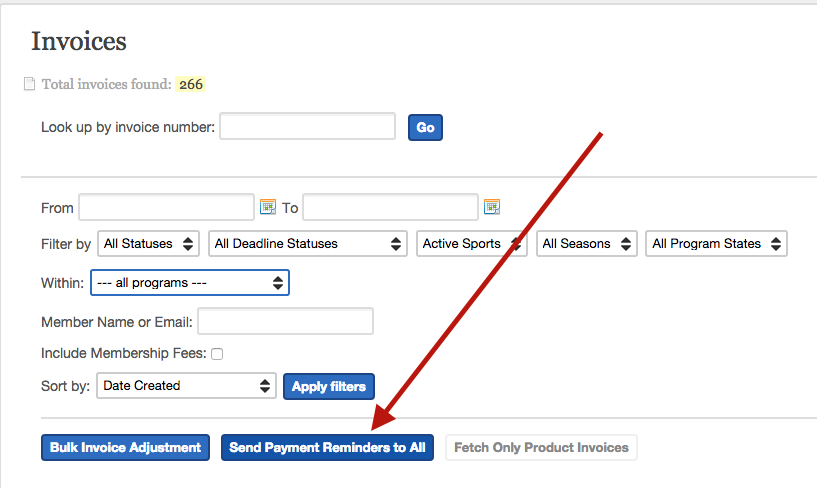Open the All Statuses dropdown

(x=148, y=244)
